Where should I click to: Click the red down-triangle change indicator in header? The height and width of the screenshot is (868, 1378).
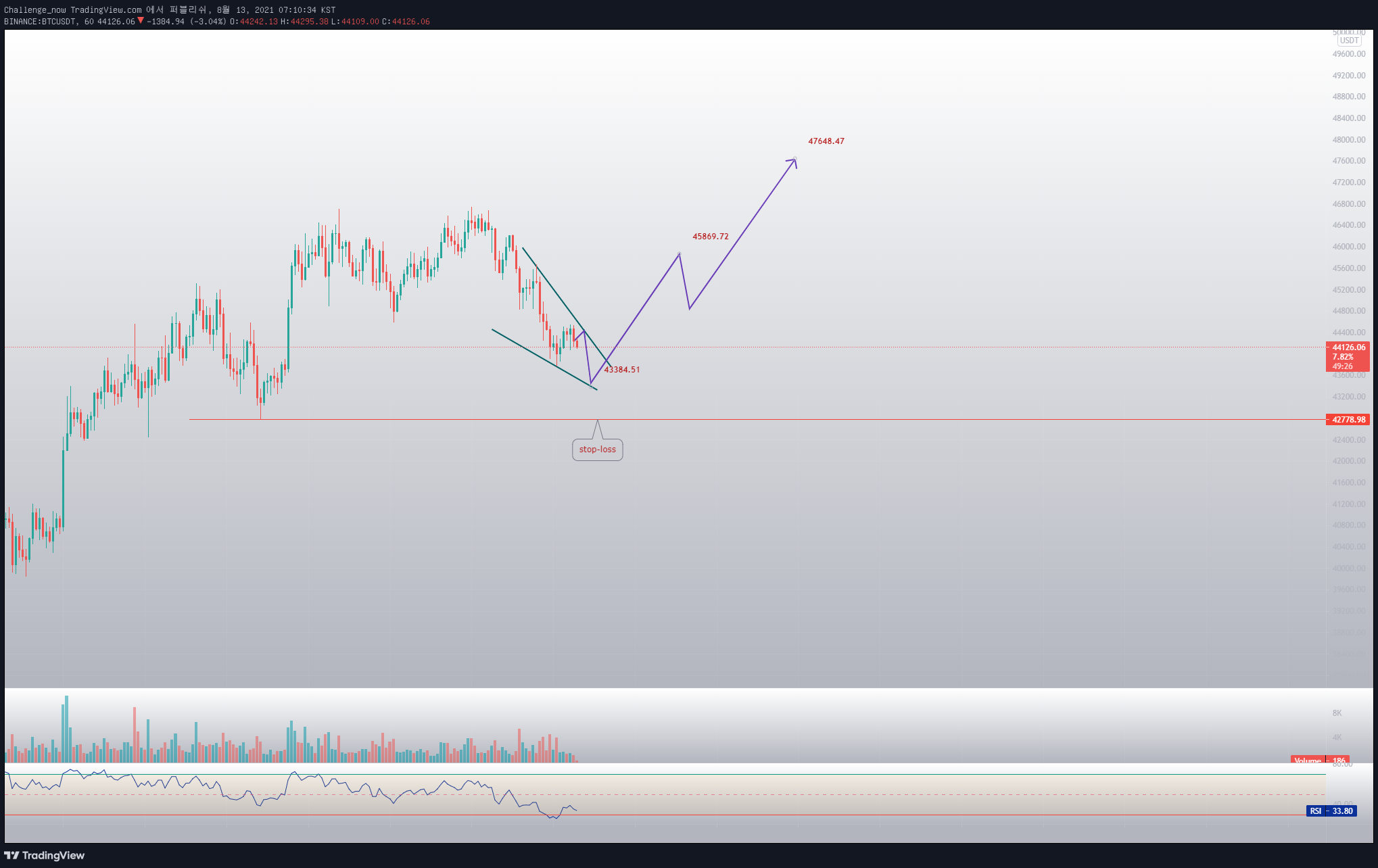tap(141, 21)
